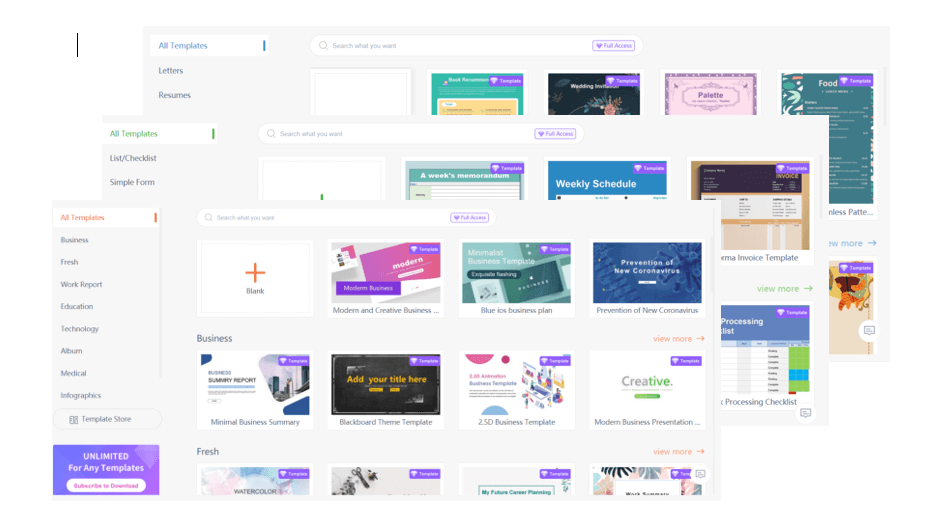Click the search field in the front window
The width and height of the screenshot is (932, 532).
346,218
